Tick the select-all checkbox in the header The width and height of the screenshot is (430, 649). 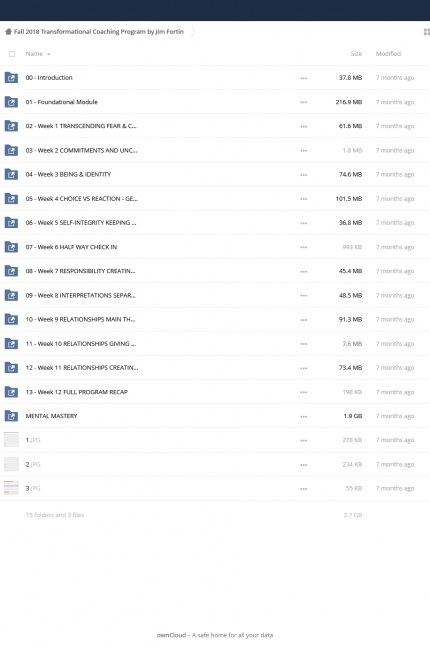click(x=12, y=54)
